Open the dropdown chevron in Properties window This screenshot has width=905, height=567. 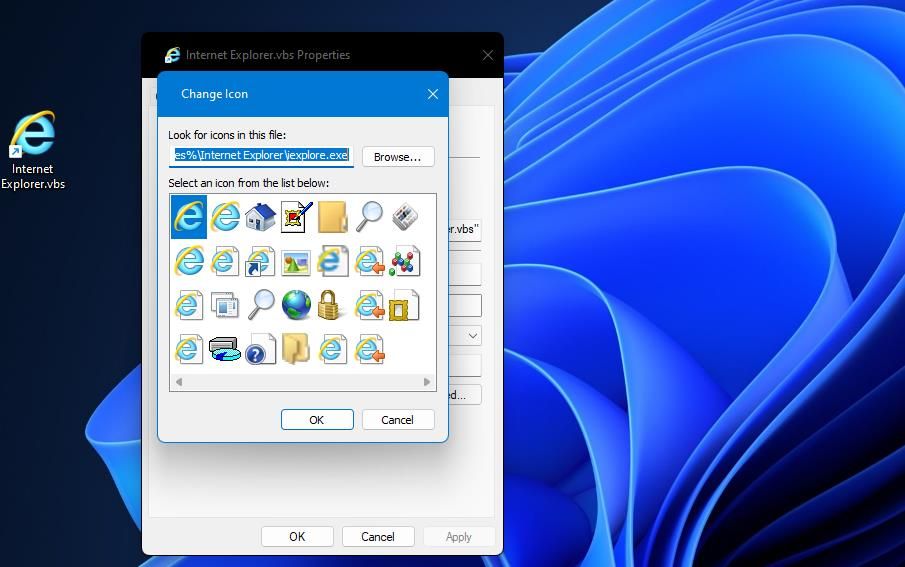(x=473, y=335)
